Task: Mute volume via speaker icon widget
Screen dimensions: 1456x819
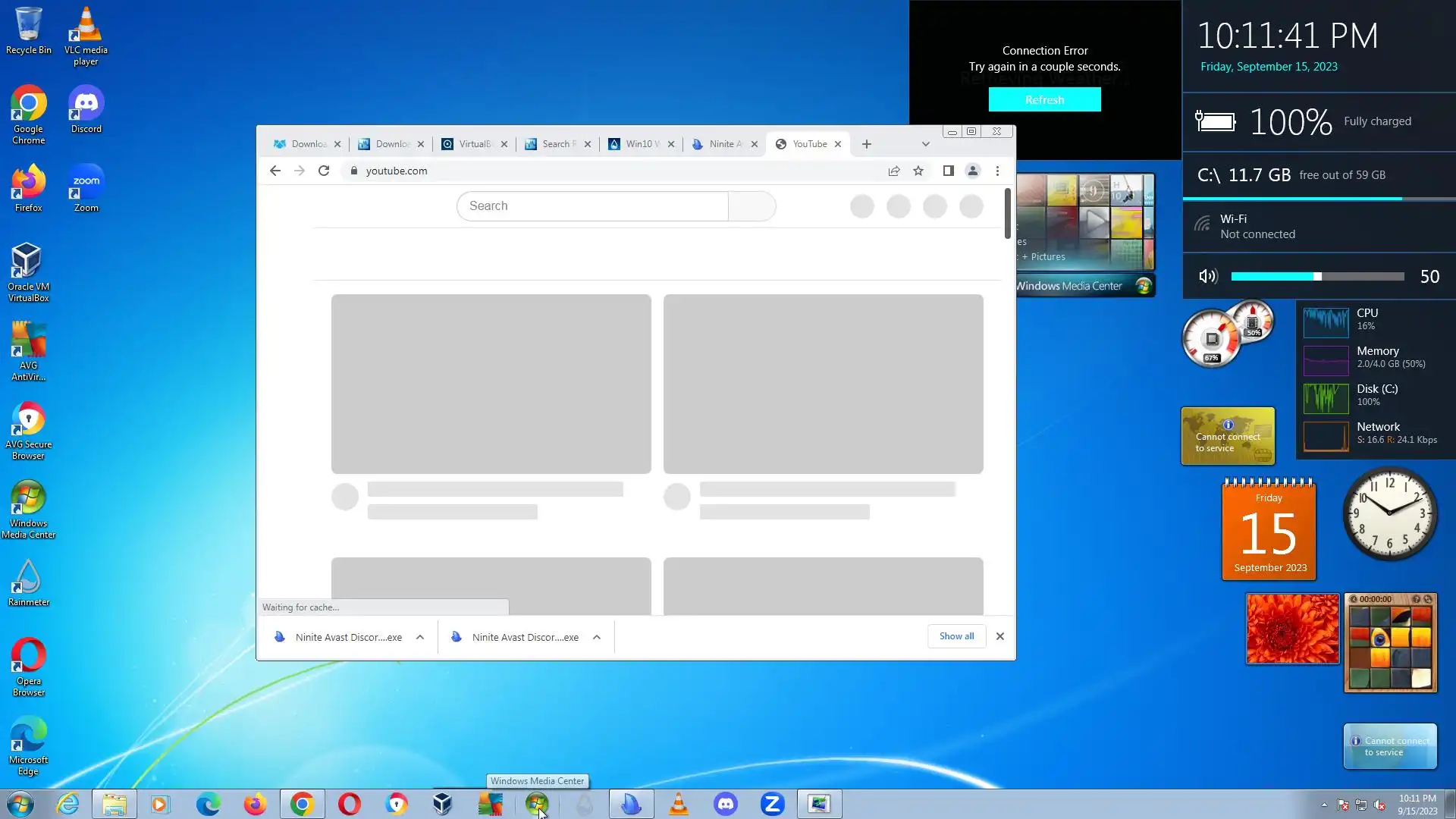Action: [x=1207, y=276]
